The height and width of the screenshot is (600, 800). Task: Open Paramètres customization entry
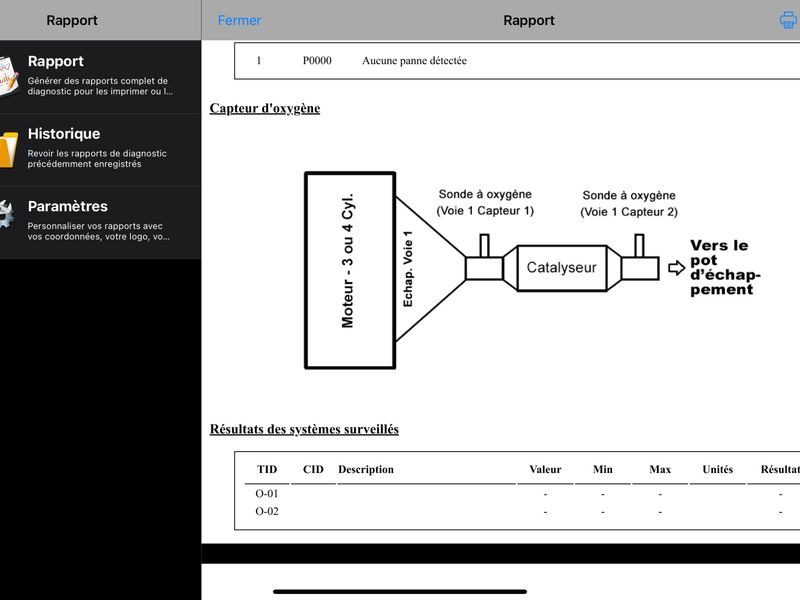[100, 222]
